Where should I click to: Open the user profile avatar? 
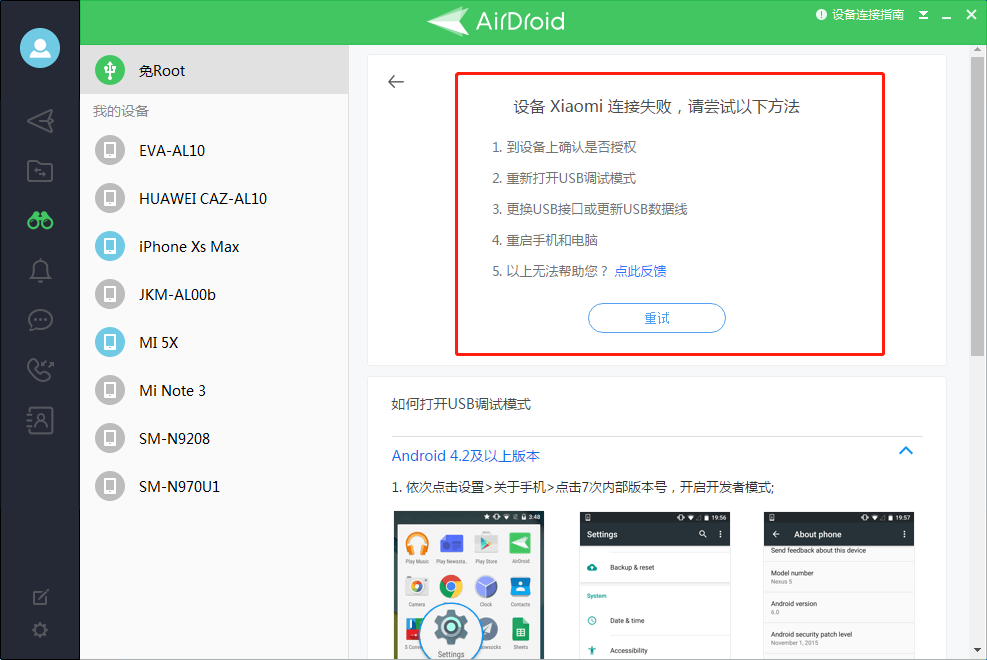tap(40, 48)
